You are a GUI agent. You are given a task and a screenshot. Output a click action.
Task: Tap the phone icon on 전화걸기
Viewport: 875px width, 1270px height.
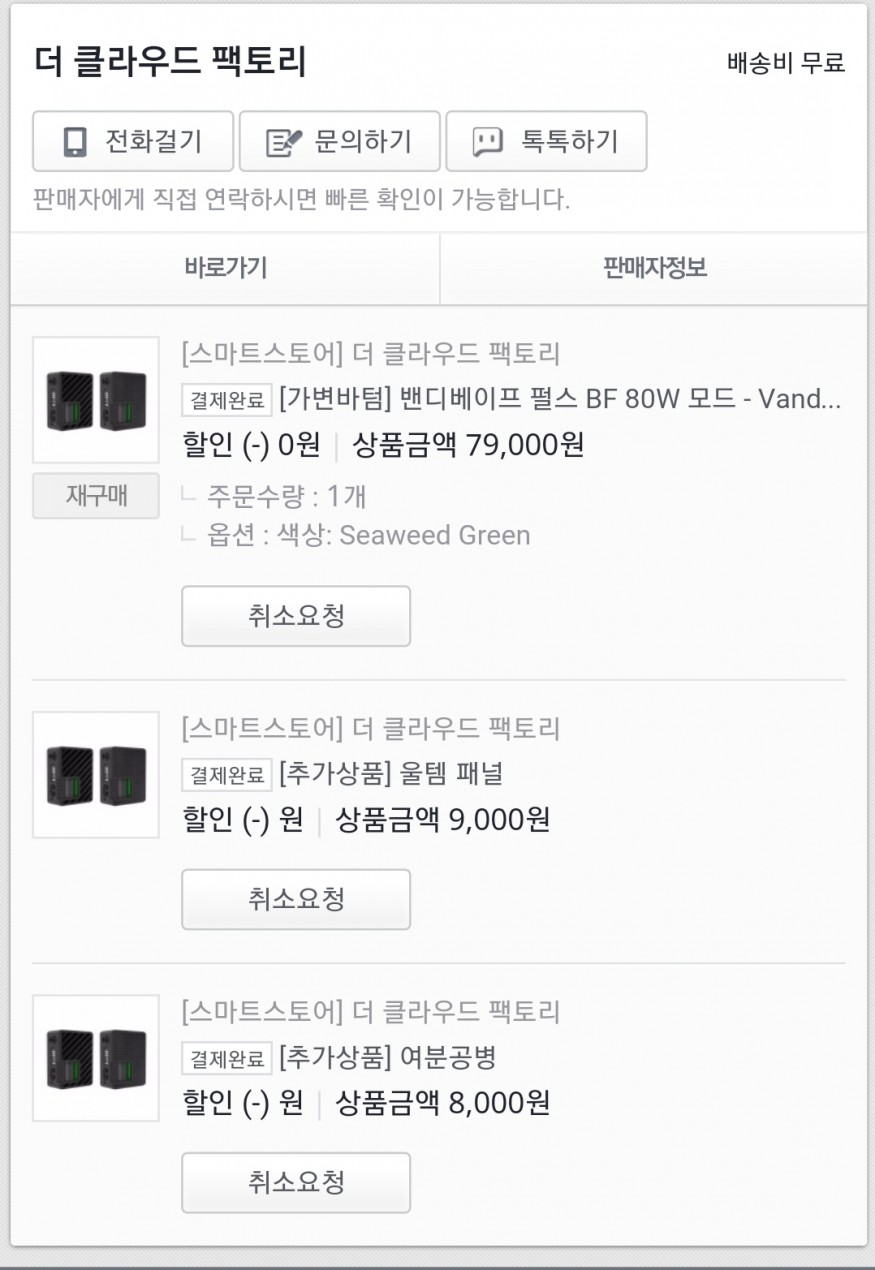point(74,142)
